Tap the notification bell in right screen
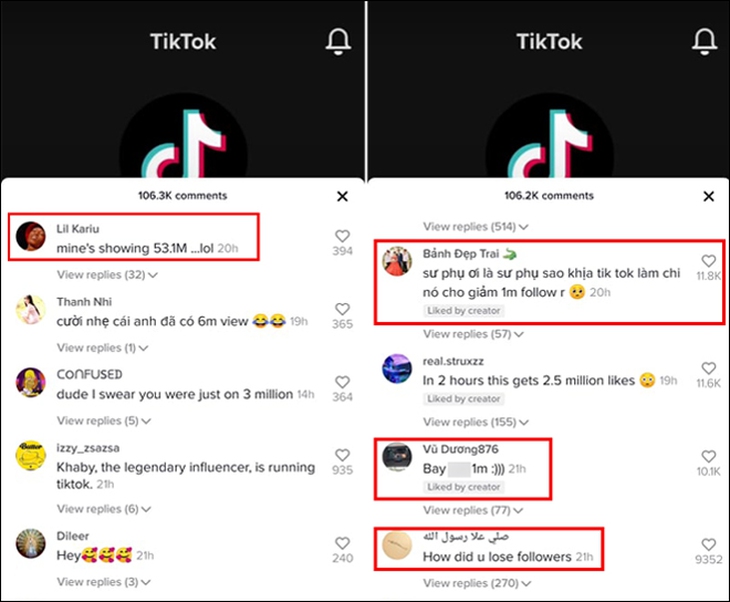The height and width of the screenshot is (602, 730). pos(704,42)
